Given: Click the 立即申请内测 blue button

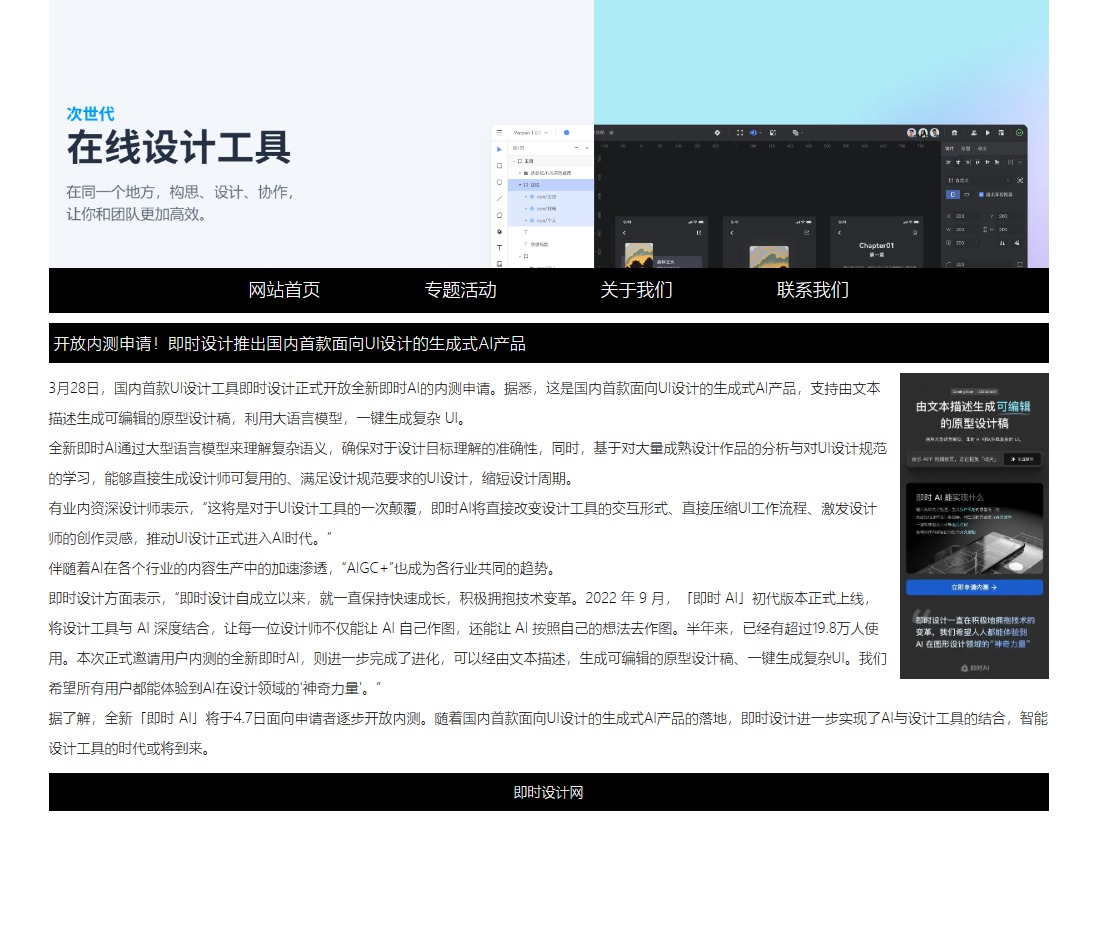Looking at the screenshot, I should coord(973,588).
